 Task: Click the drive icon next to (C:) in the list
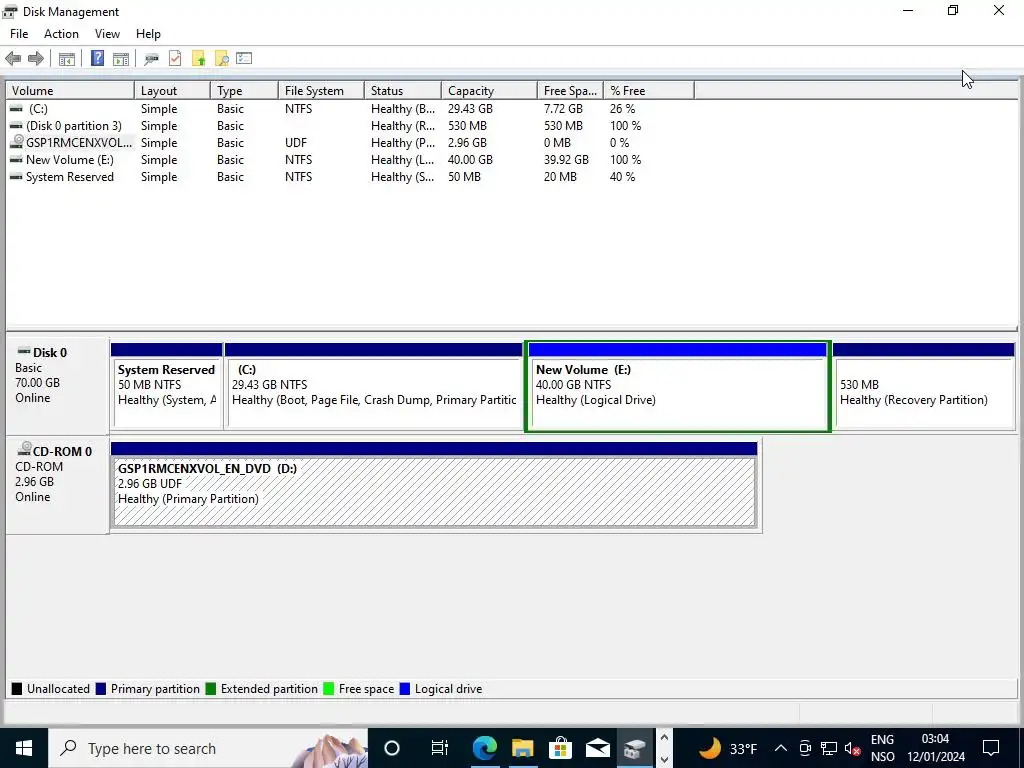[x=17, y=108]
